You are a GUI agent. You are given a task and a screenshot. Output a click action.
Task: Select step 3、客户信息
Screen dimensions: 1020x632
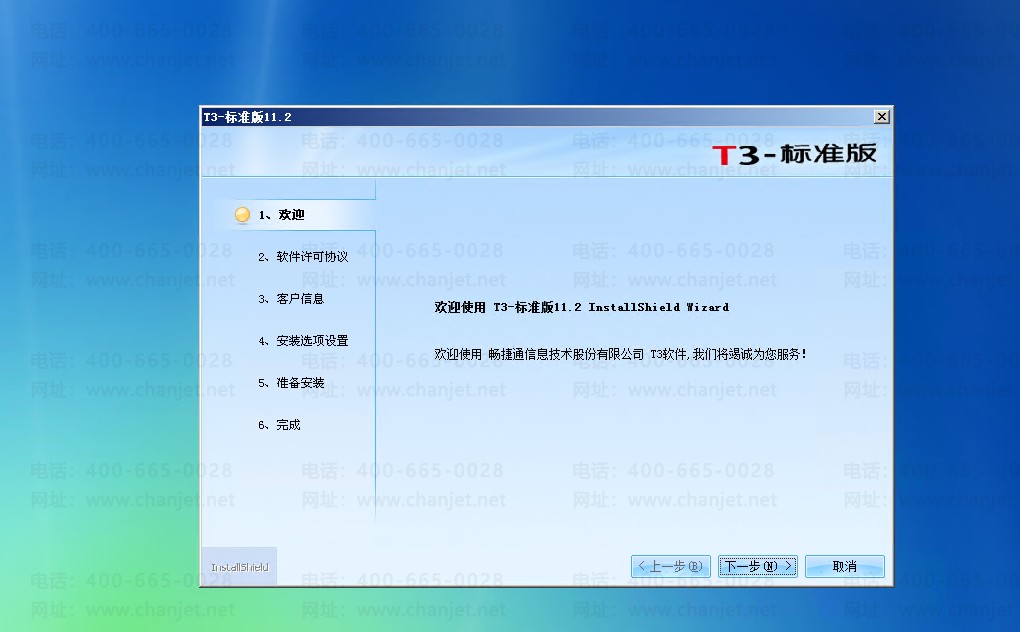(291, 299)
